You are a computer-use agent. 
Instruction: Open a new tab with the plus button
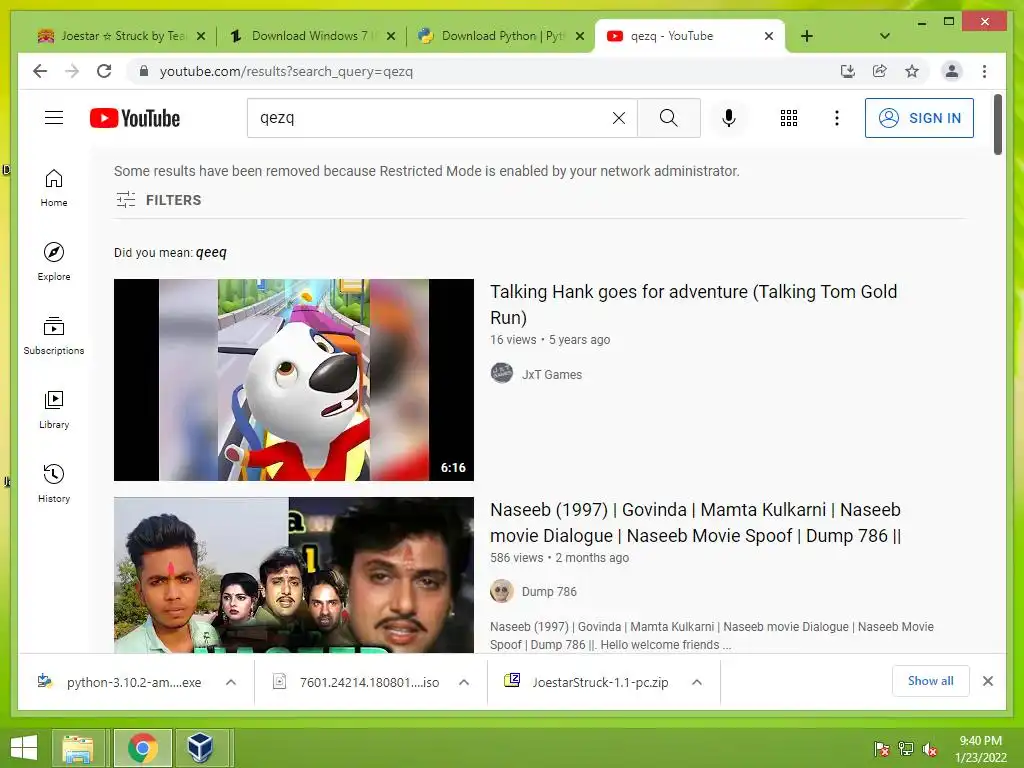(807, 36)
